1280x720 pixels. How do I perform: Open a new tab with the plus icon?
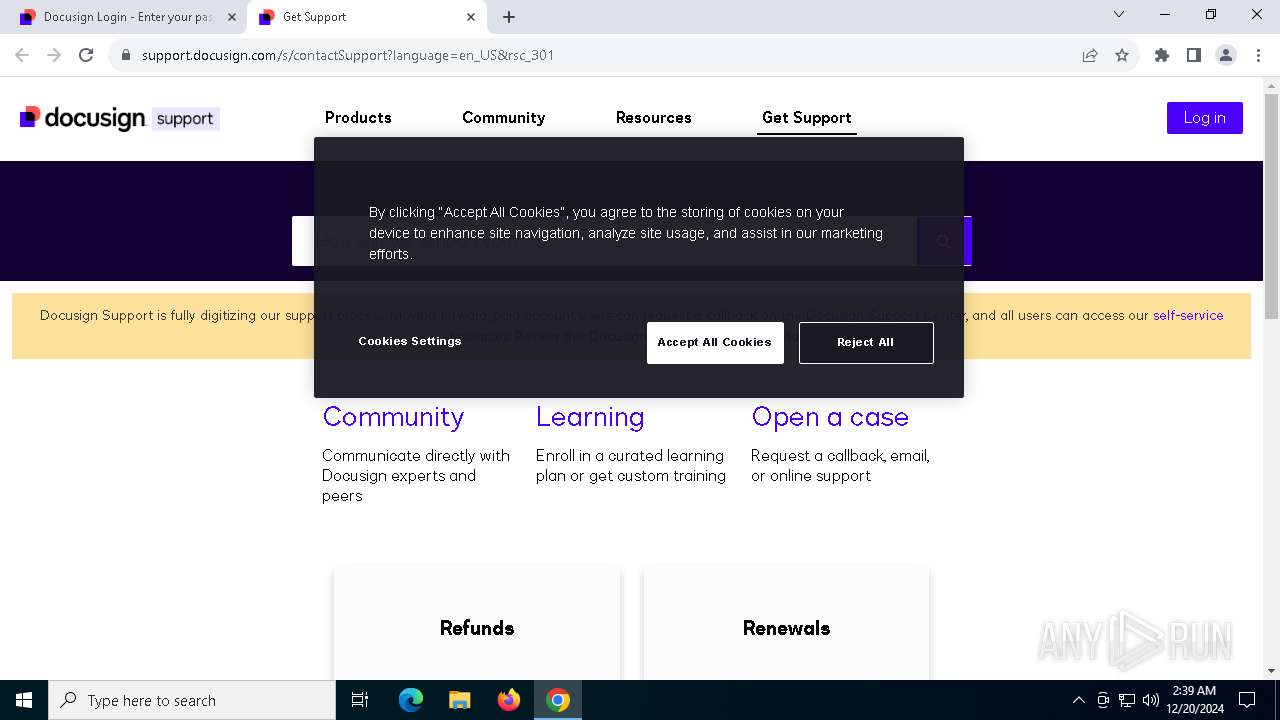coord(509,17)
